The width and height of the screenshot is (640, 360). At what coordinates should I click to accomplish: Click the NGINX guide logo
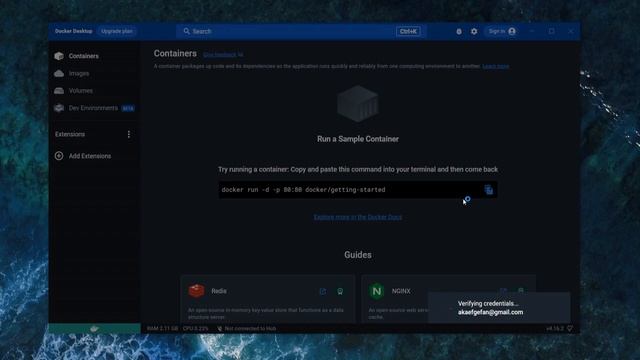click(x=376, y=291)
